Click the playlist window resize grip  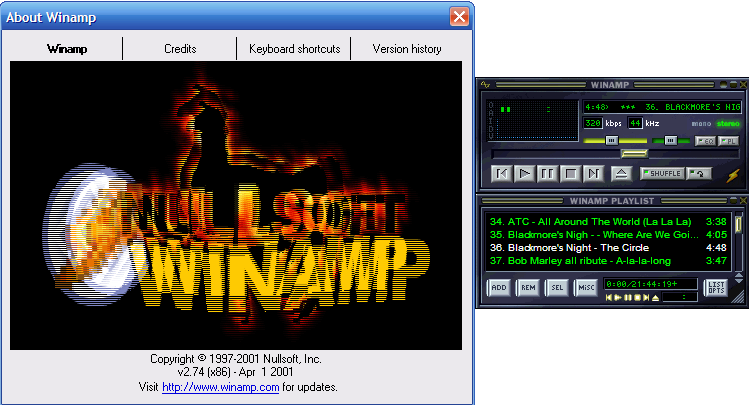click(x=738, y=298)
